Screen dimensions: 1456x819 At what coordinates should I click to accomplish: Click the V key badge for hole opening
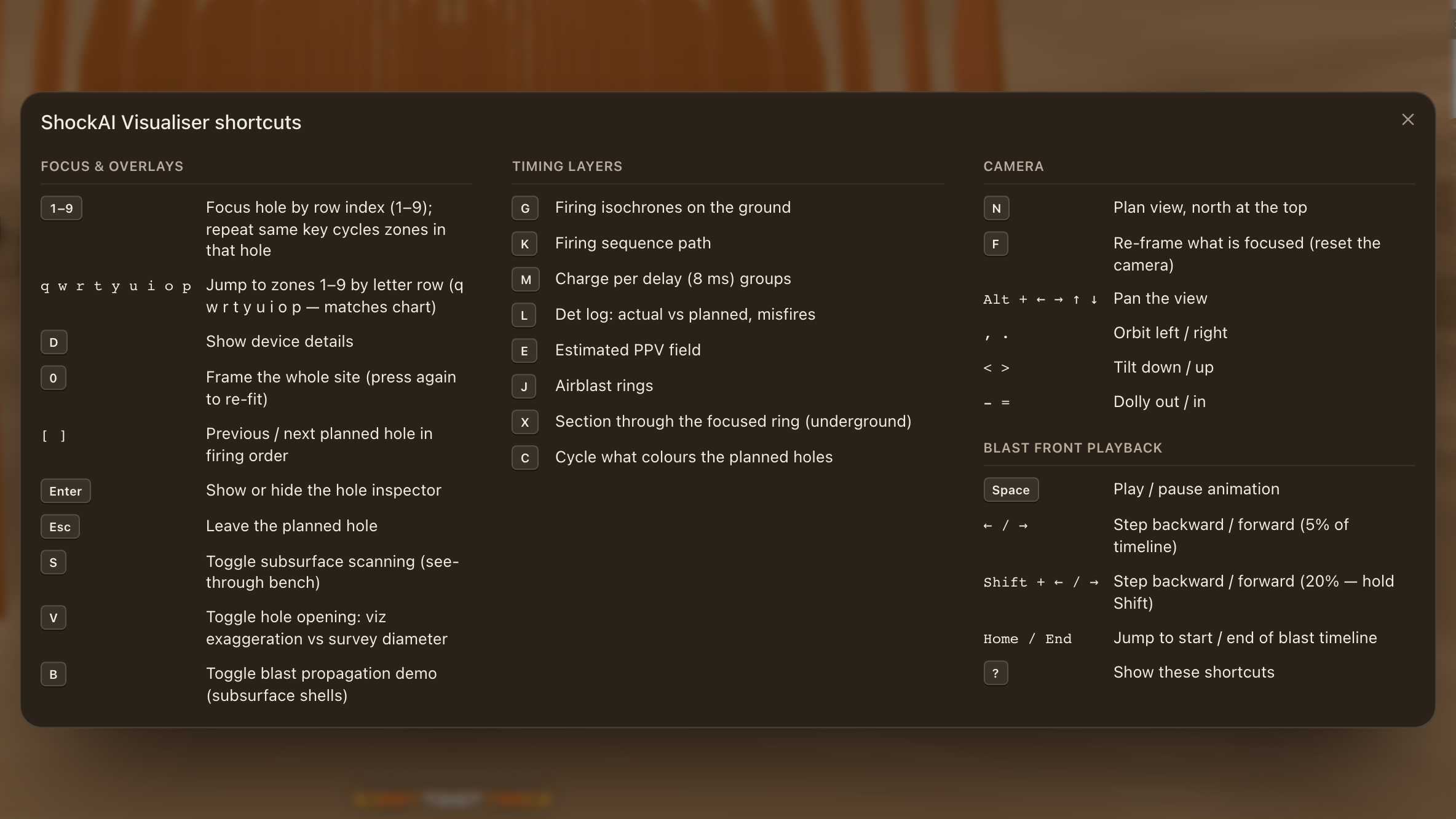click(x=53, y=618)
